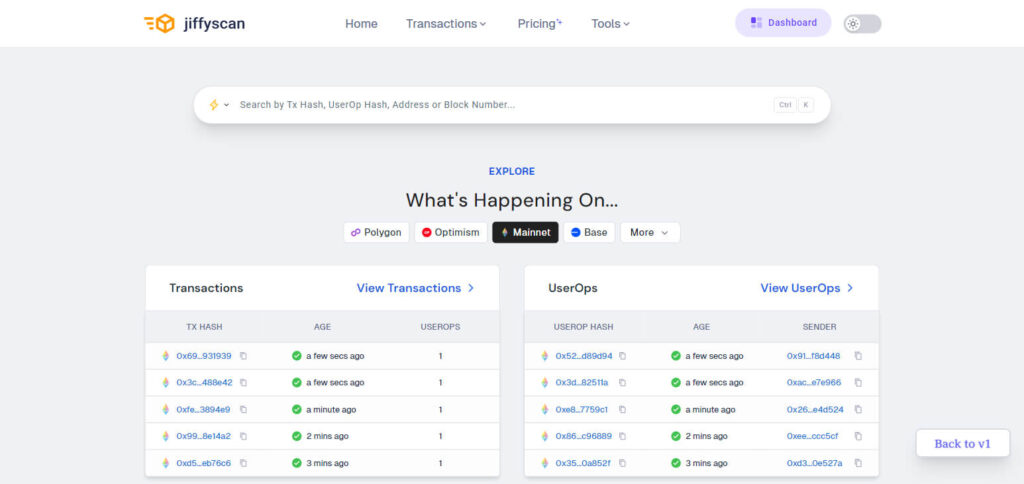Copy transaction hash 0x69...931939
Screen dimensions: 1024x484
tap(244, 356)
